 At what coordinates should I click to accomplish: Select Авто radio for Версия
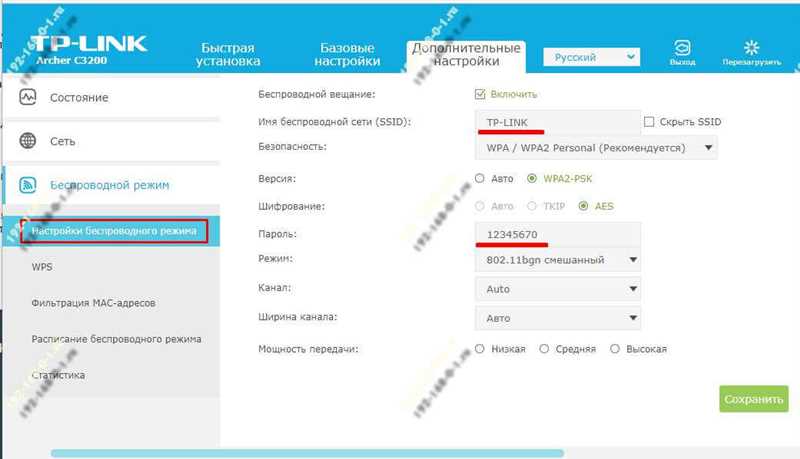480,178
